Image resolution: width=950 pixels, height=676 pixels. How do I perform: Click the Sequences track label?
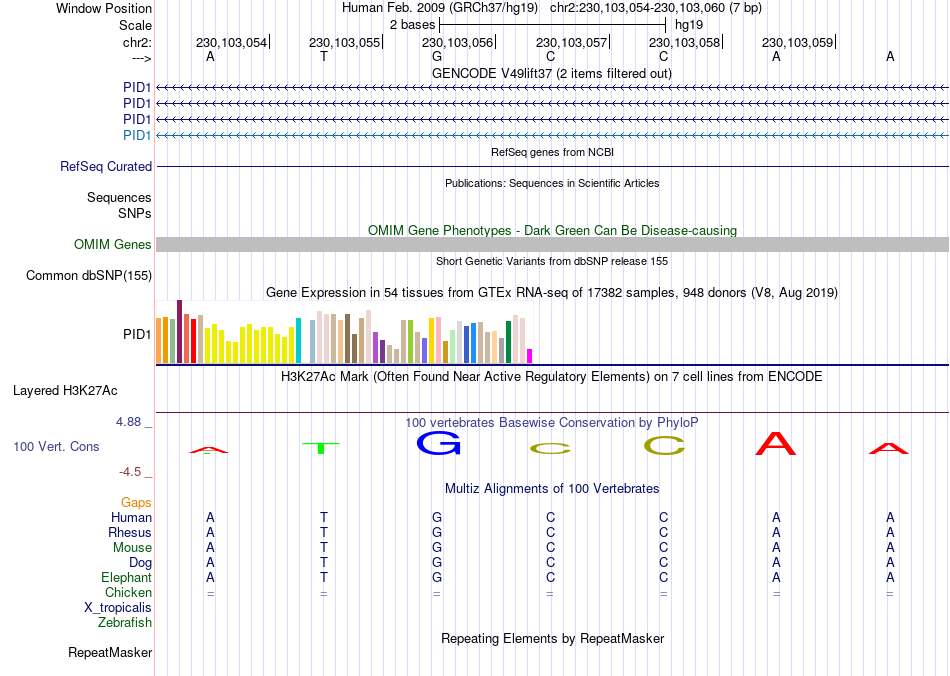click(x=119, y=197)
